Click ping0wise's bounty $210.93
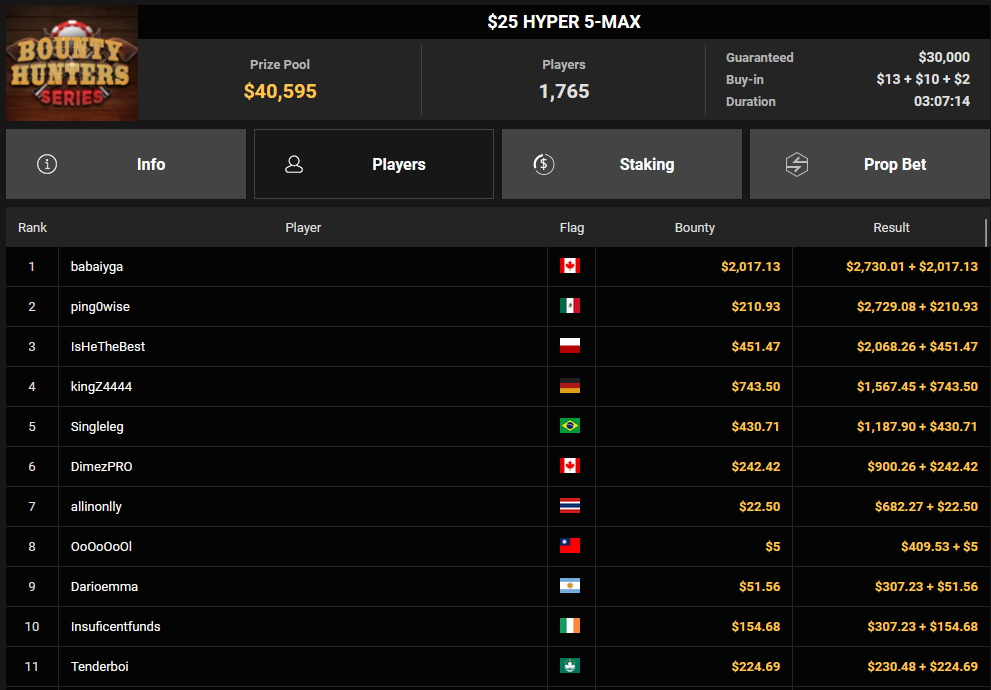The width and height of the screenshot is (991, 690). pos(755,306)
